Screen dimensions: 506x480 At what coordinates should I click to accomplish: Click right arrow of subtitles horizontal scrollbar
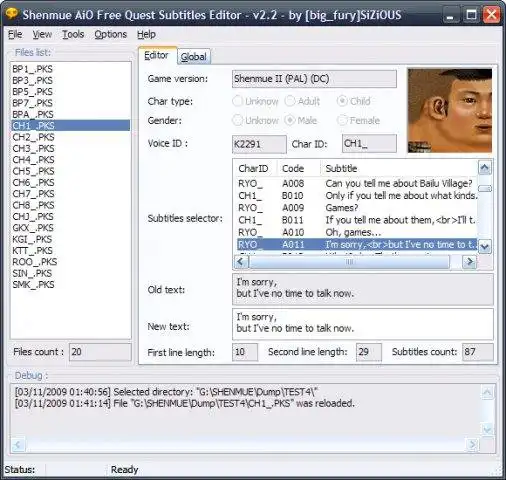pos(470,262)
